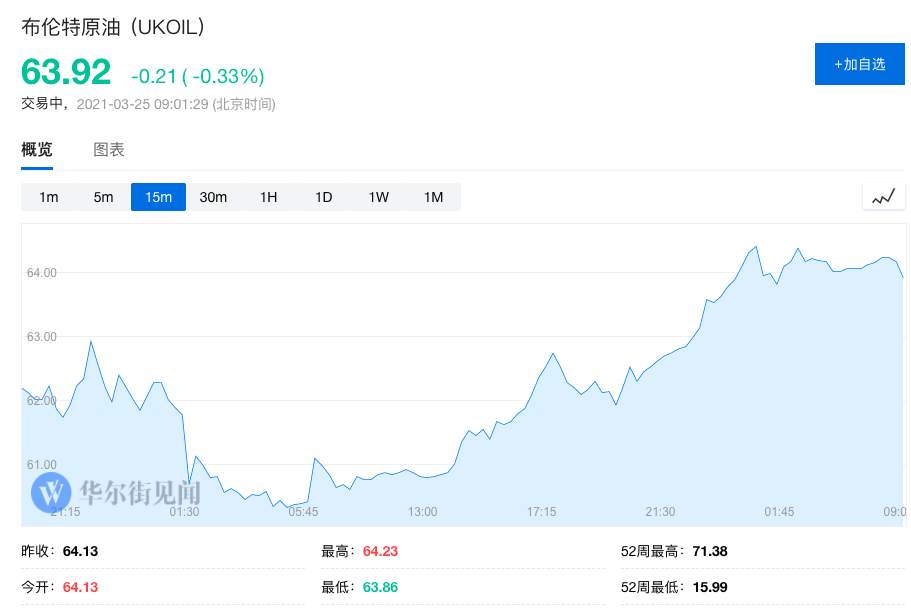
Task: Select the 1H timeframe
Action: (268, 197)
